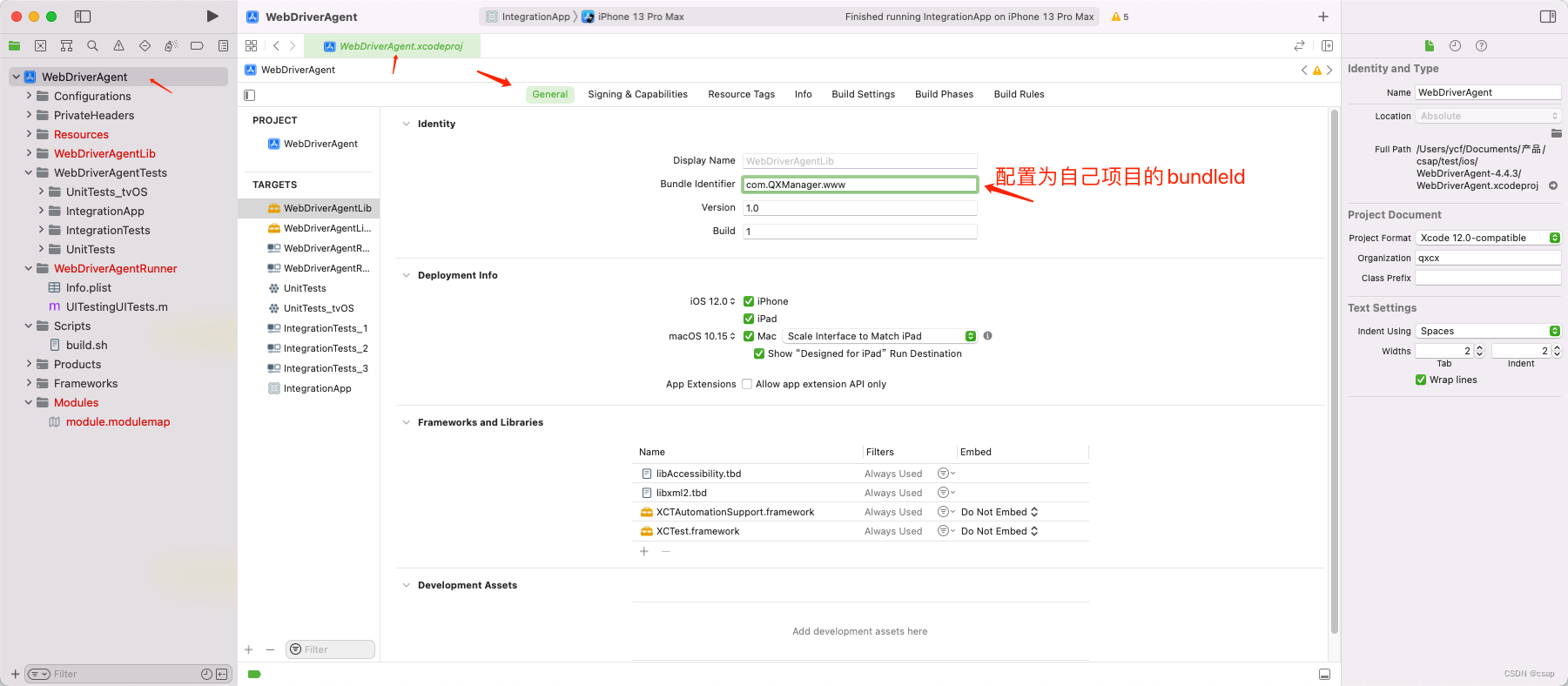Open the Build Rules tab
Viewport: 1568px width, 686px height.
(x=1019, y=94)
